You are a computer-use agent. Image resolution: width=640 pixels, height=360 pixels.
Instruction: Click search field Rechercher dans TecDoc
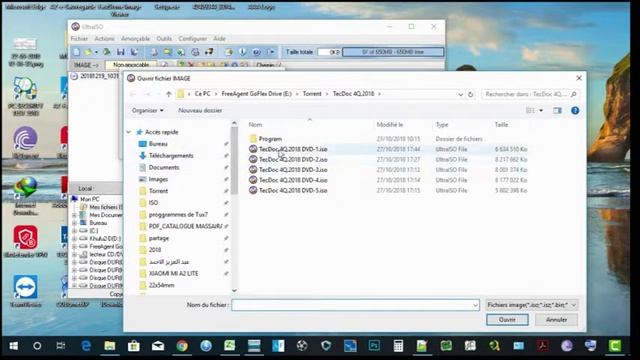[530, 94]
